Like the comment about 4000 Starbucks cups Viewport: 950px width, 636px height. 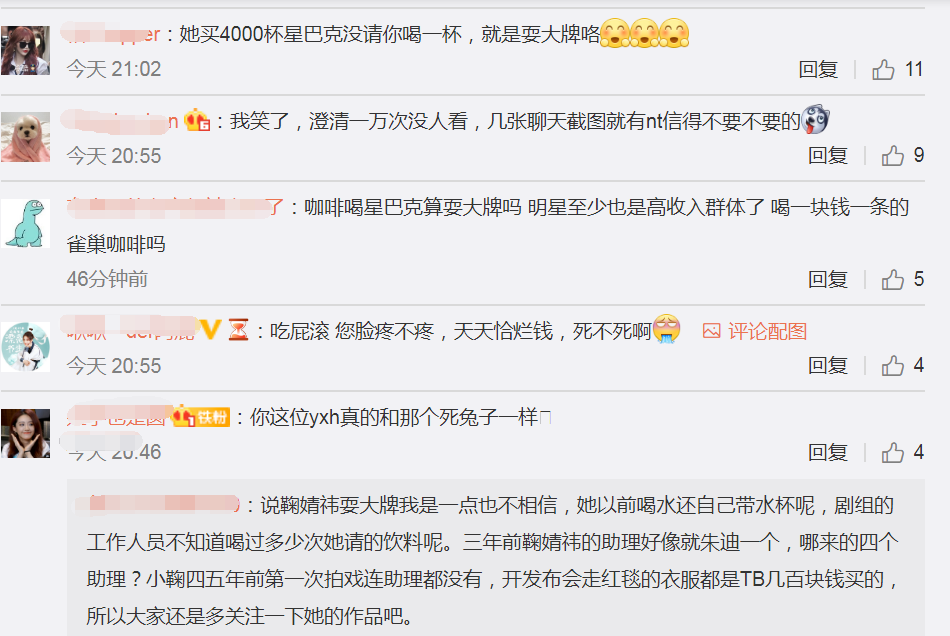[x=883, y=70]
